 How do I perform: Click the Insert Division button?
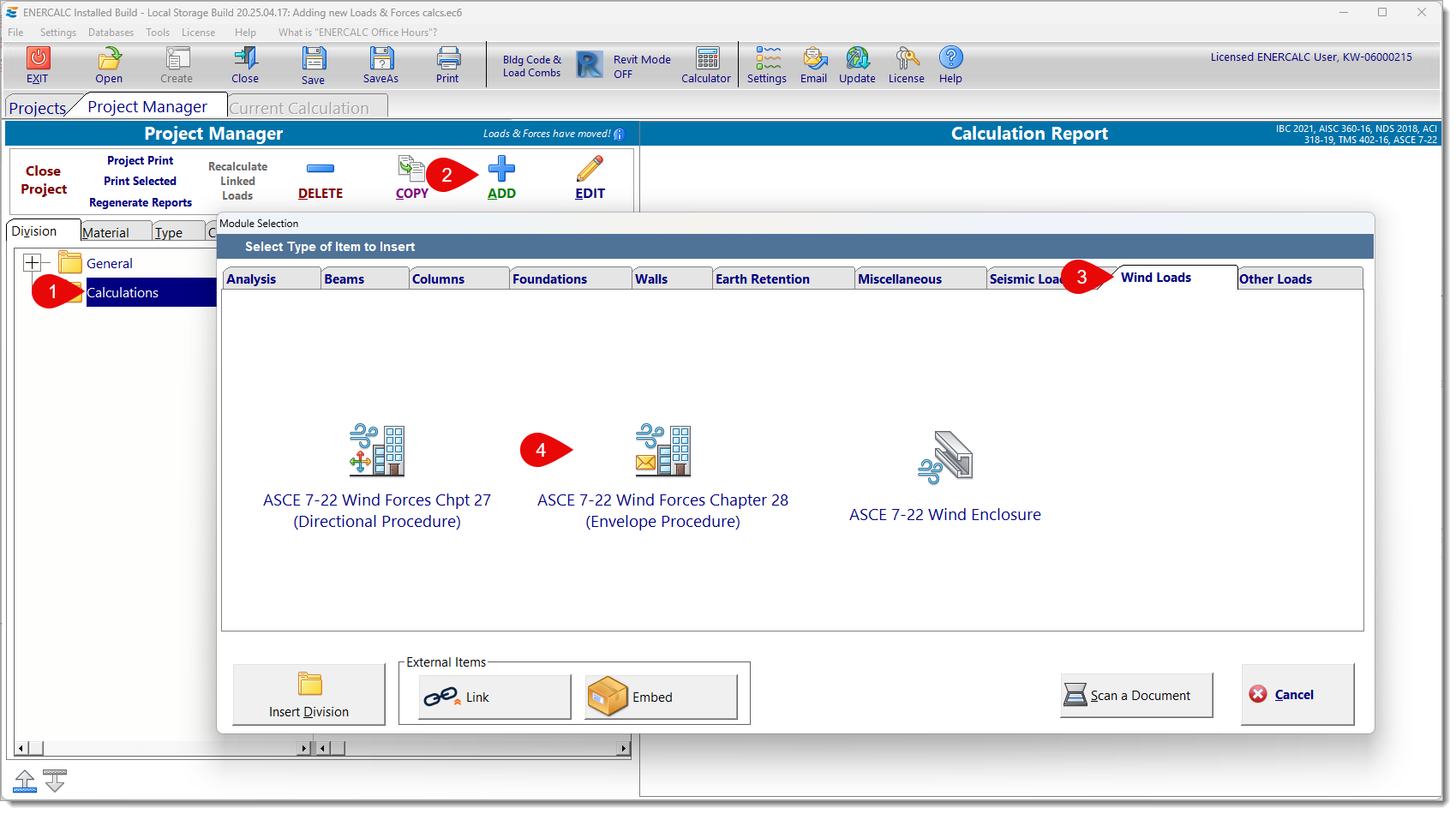309,695
